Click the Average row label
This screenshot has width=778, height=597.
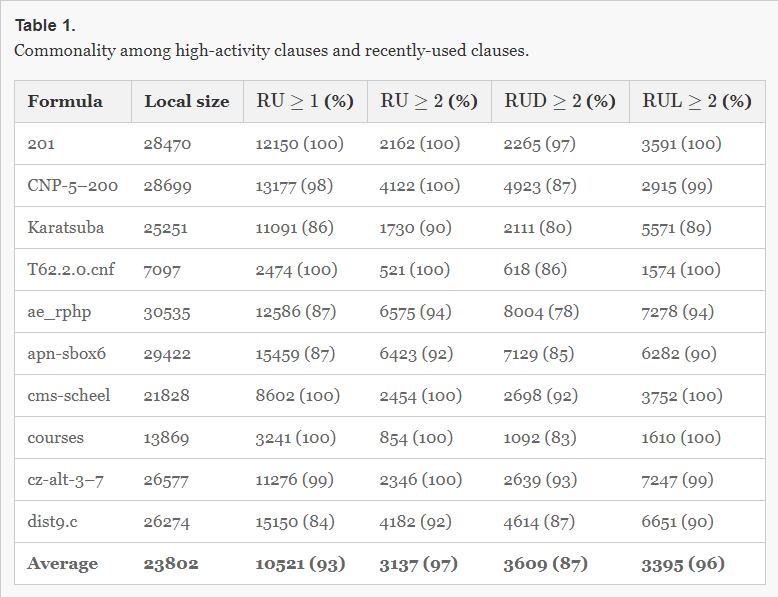coord(62,564)
